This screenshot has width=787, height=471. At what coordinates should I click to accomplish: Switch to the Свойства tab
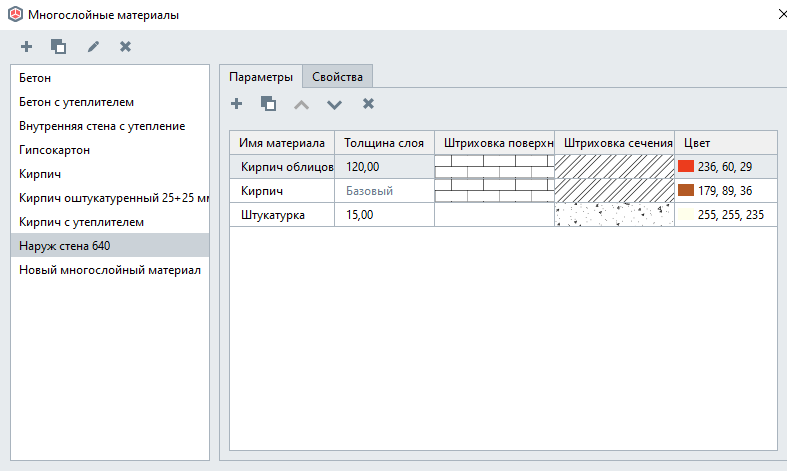(x=338, y=77)
